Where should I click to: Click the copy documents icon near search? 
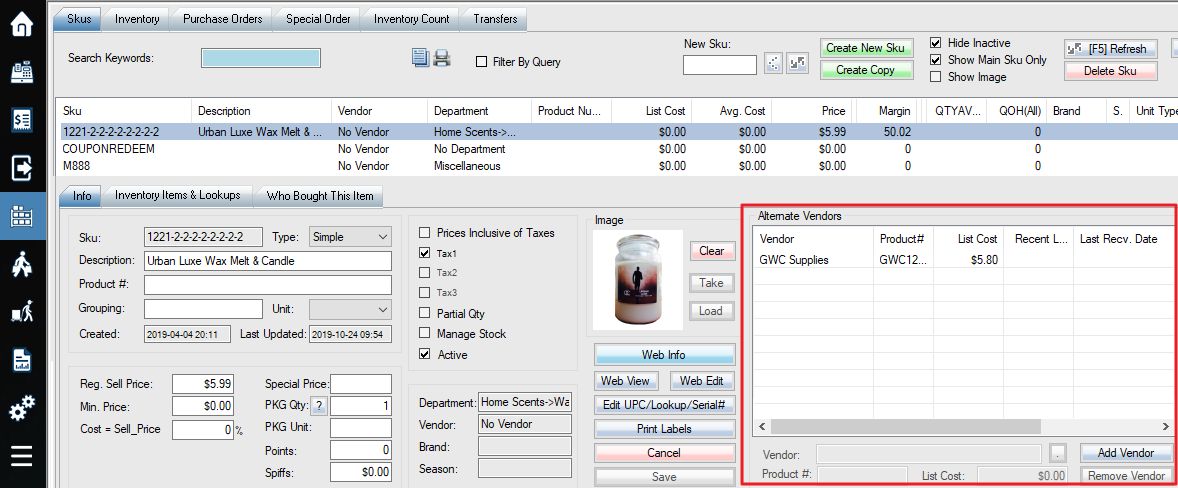point(421,58)
